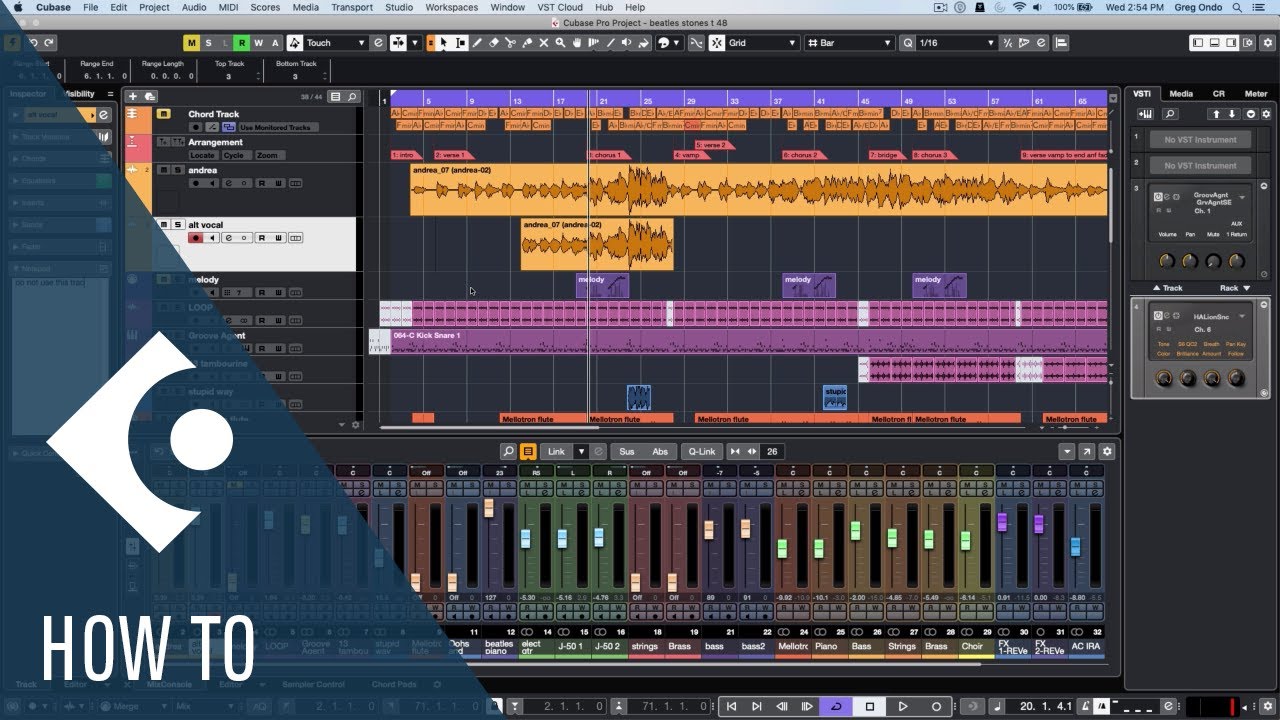Image resolution: width=1280 pixels, height=720 pixels.
Task: Click Go to Next Marker transport button
Action: pos(757,706)
